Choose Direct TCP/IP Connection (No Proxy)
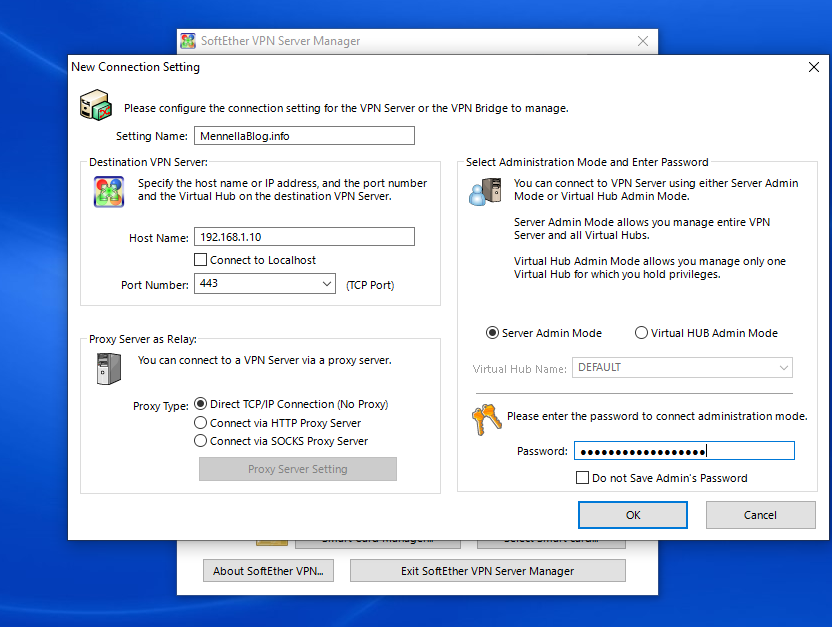Viewport: 832px width, 627px height. 201,404
